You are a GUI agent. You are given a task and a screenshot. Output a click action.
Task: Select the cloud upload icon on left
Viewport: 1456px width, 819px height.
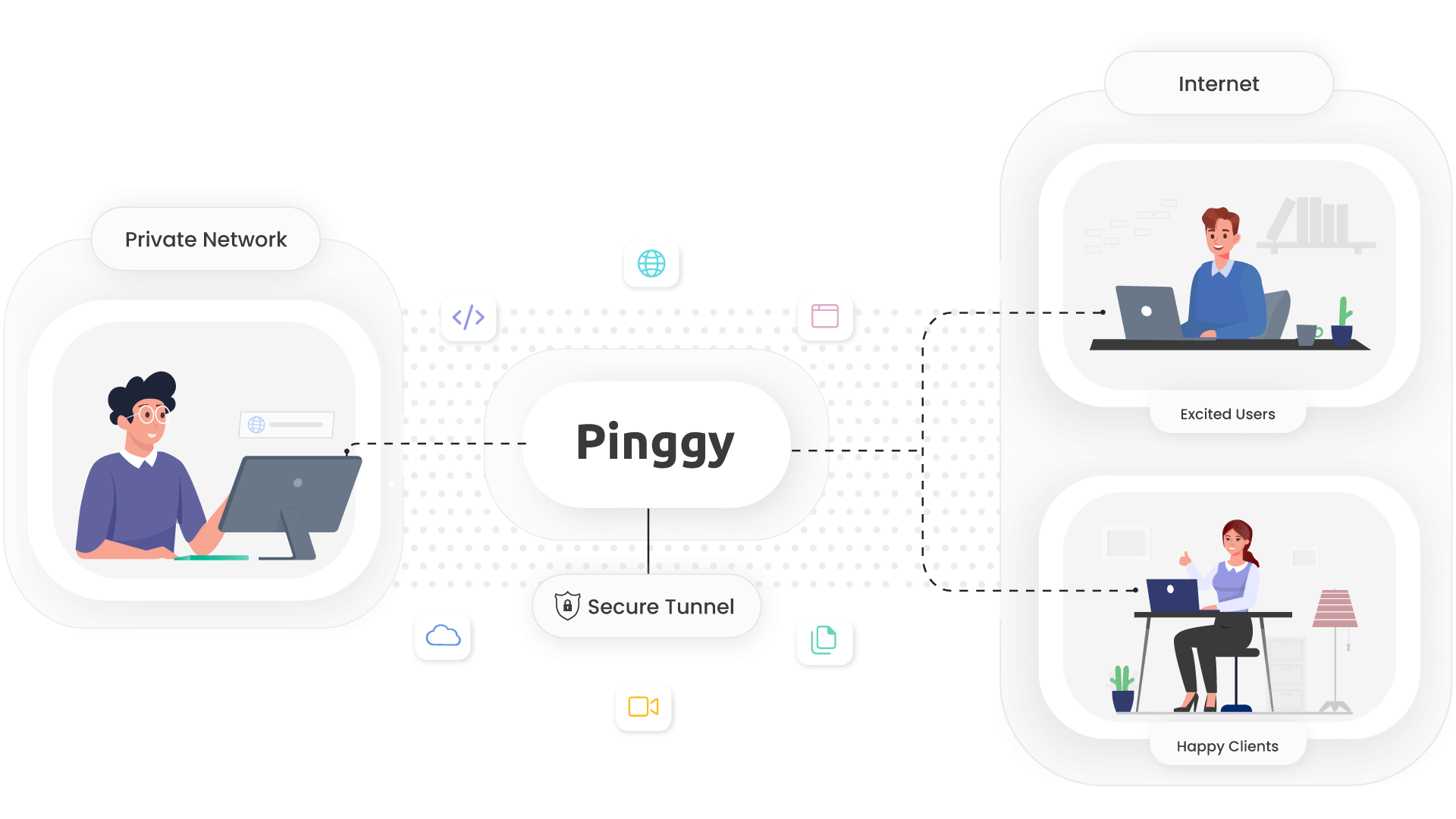coord(443,637)
